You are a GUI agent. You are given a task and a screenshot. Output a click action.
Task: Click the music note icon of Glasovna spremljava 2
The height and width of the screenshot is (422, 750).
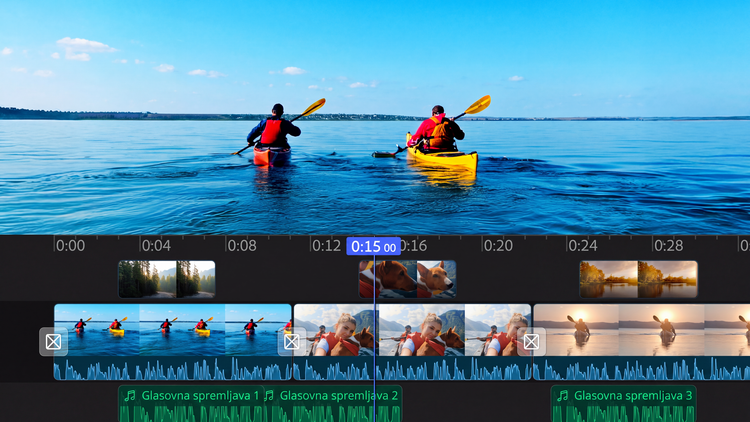pos(269,396)
